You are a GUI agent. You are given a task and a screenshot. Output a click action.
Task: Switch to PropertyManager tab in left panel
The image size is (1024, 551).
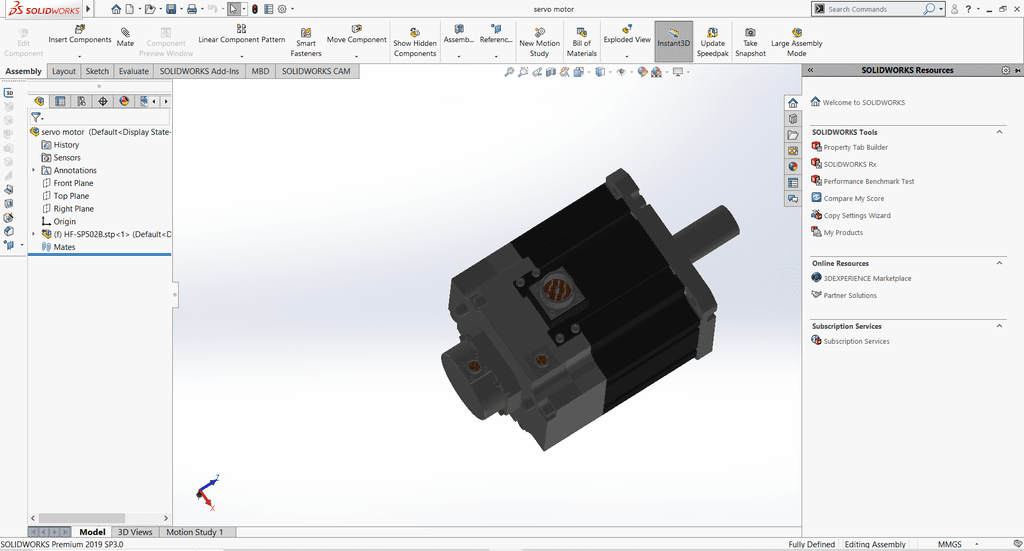click(60, 101)
